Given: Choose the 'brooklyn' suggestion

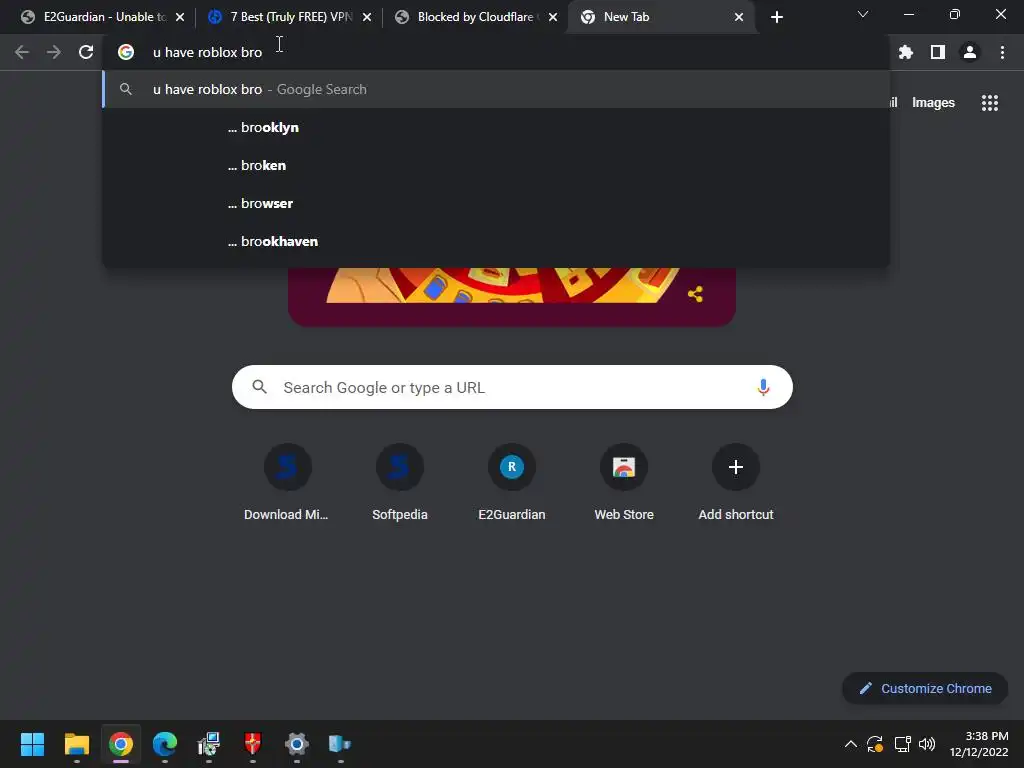Looking at the screenshot, I should tap(496, 127).
